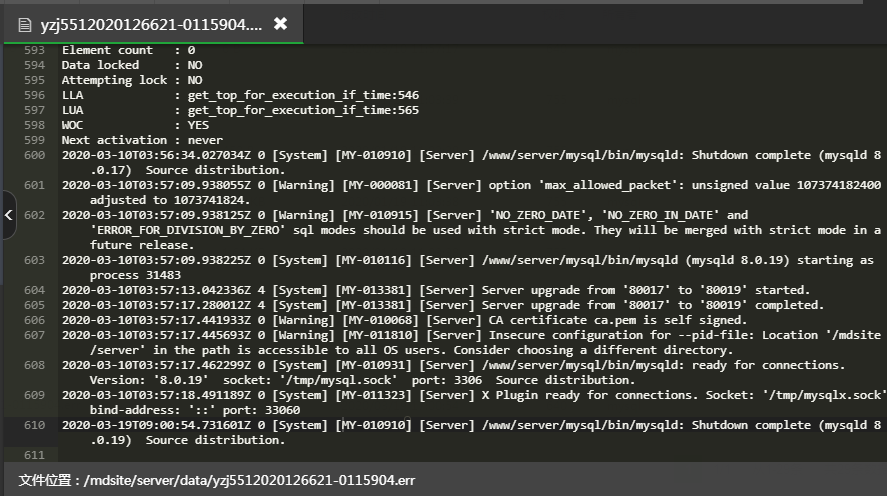This screenshot has width=887, height=496.
Task: Click the 'Element count' log line
Action: (x=128, y=50)
